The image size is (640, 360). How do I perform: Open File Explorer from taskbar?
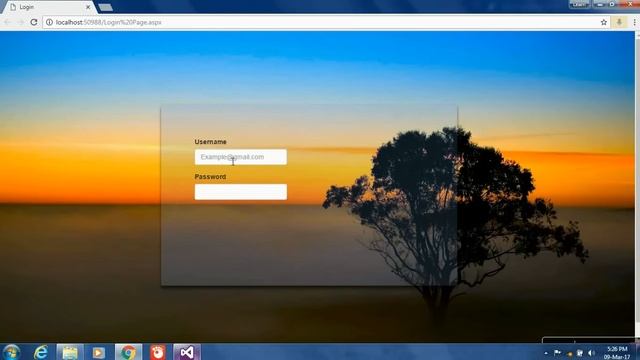coord(70,352)
